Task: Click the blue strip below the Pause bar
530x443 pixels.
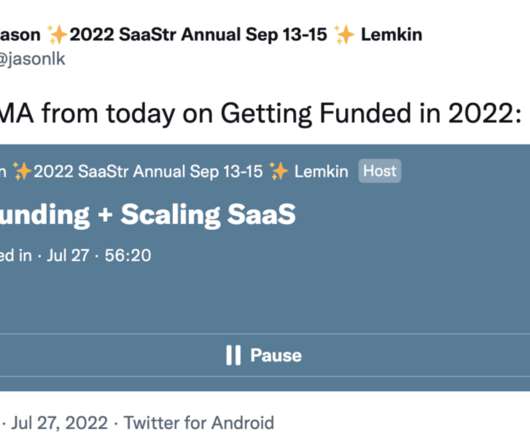Action: tap(265, 384)
